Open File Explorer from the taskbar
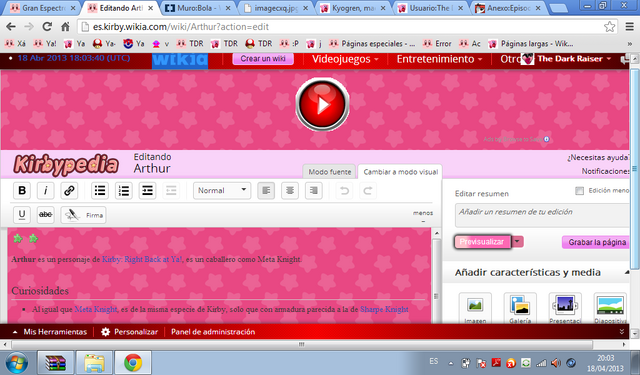The height and width of the screenshot is (375, 640). pyautogui.click(x=94, y=363)
